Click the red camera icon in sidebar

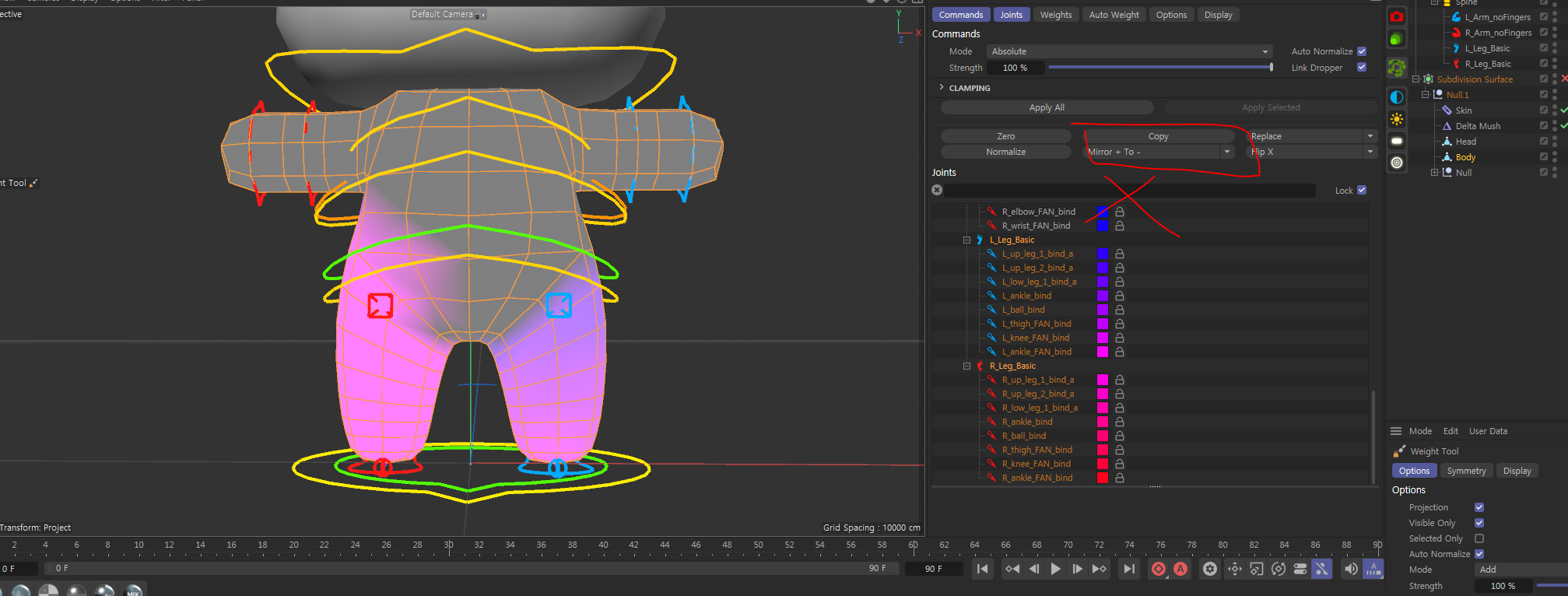click(1397, 17)
